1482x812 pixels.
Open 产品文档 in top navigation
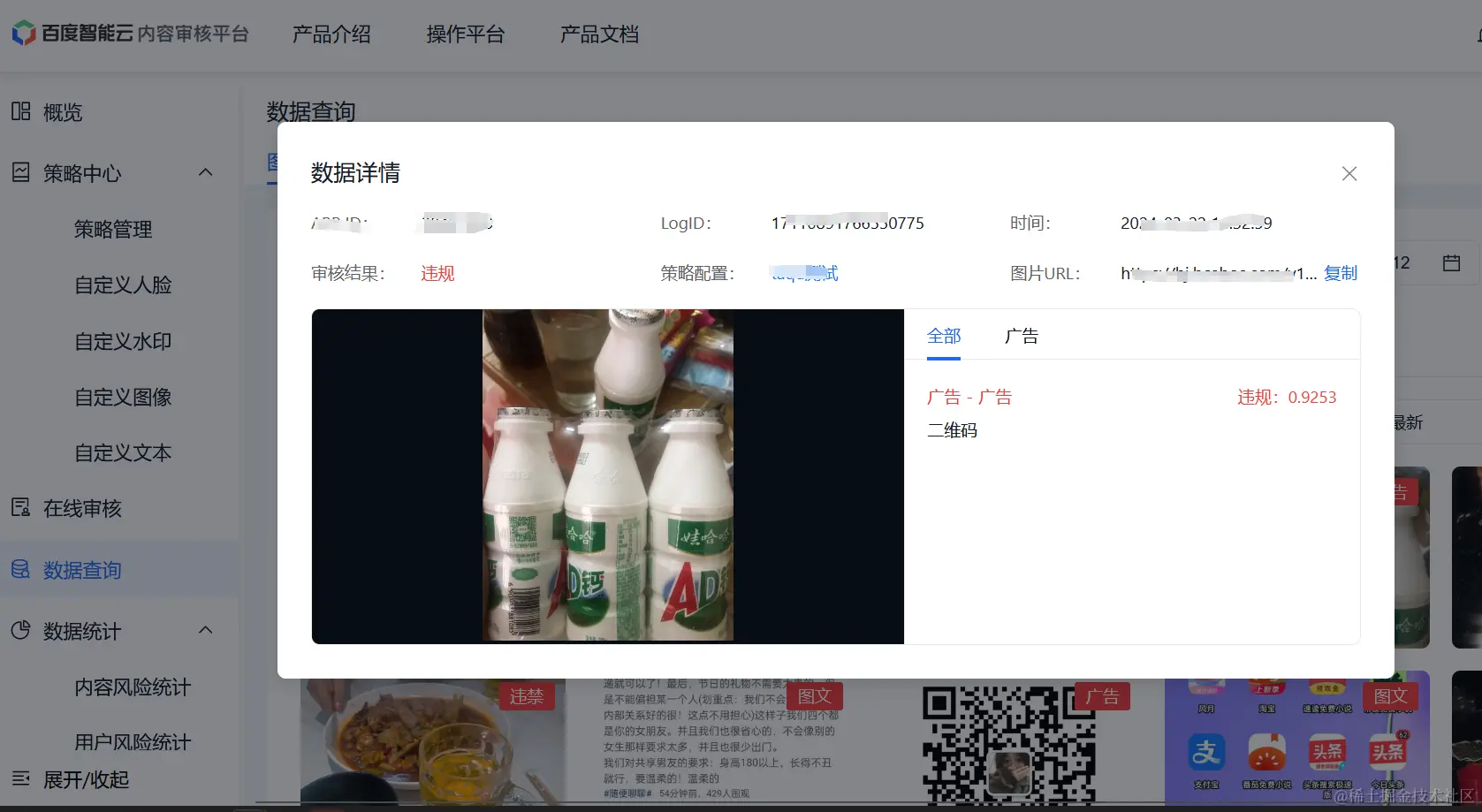point(599,34)
